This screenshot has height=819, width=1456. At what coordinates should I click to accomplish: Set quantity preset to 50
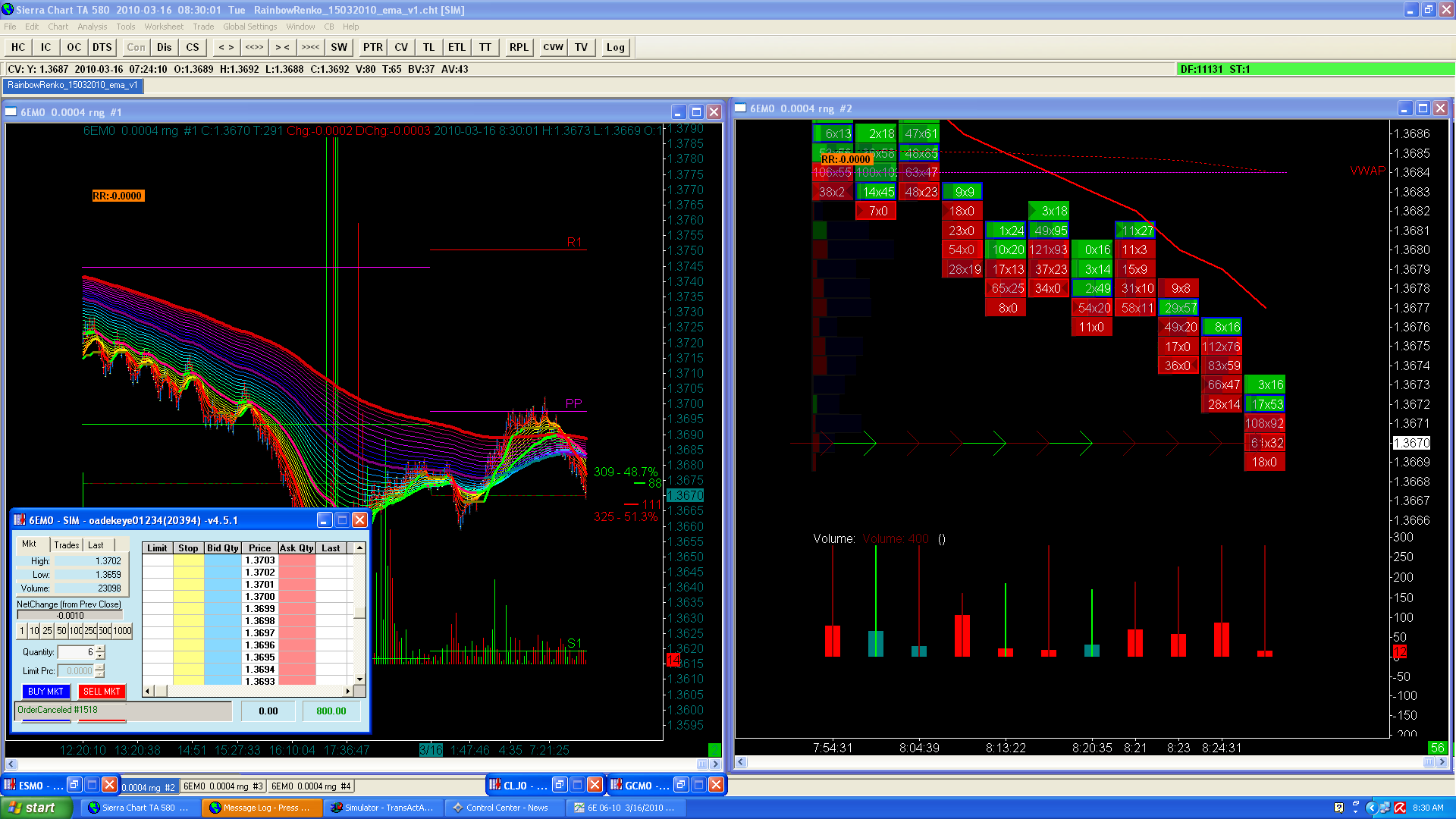61,631
